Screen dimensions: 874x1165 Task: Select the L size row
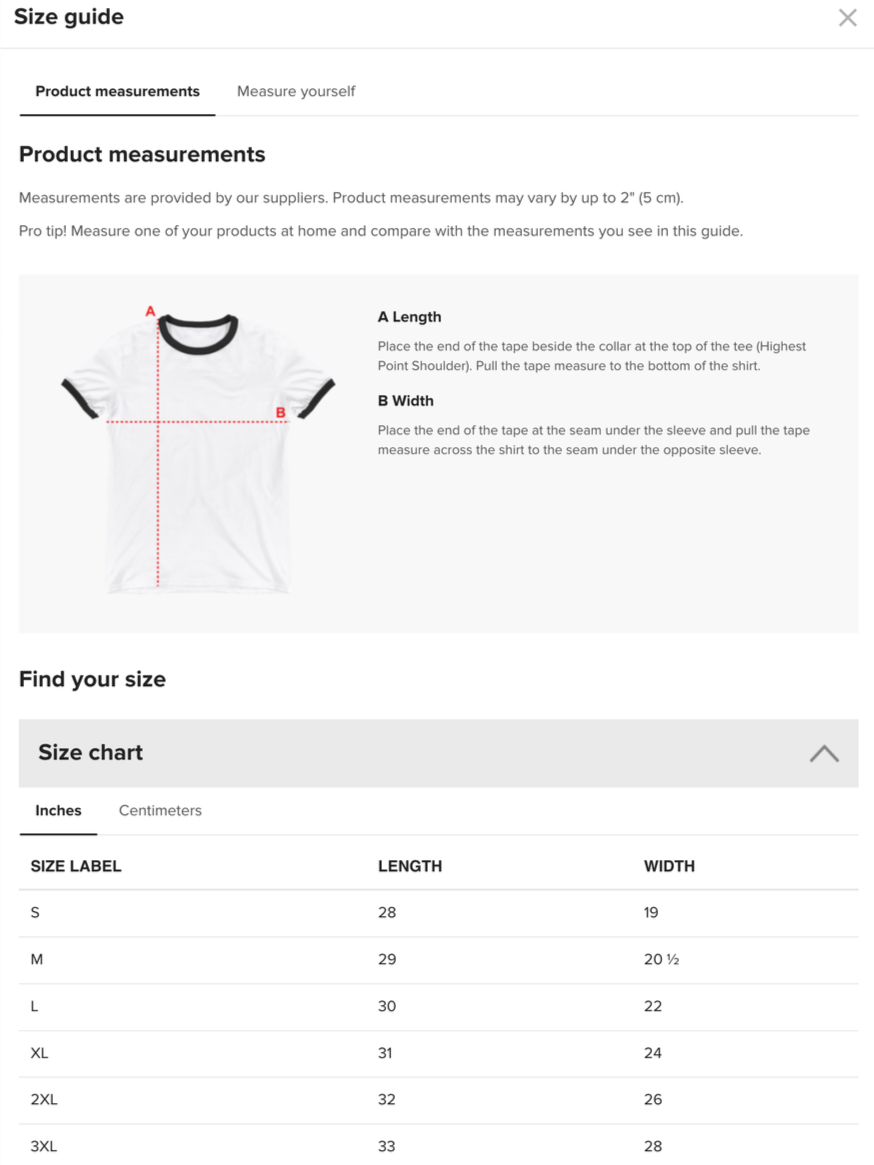[438, 1007]
